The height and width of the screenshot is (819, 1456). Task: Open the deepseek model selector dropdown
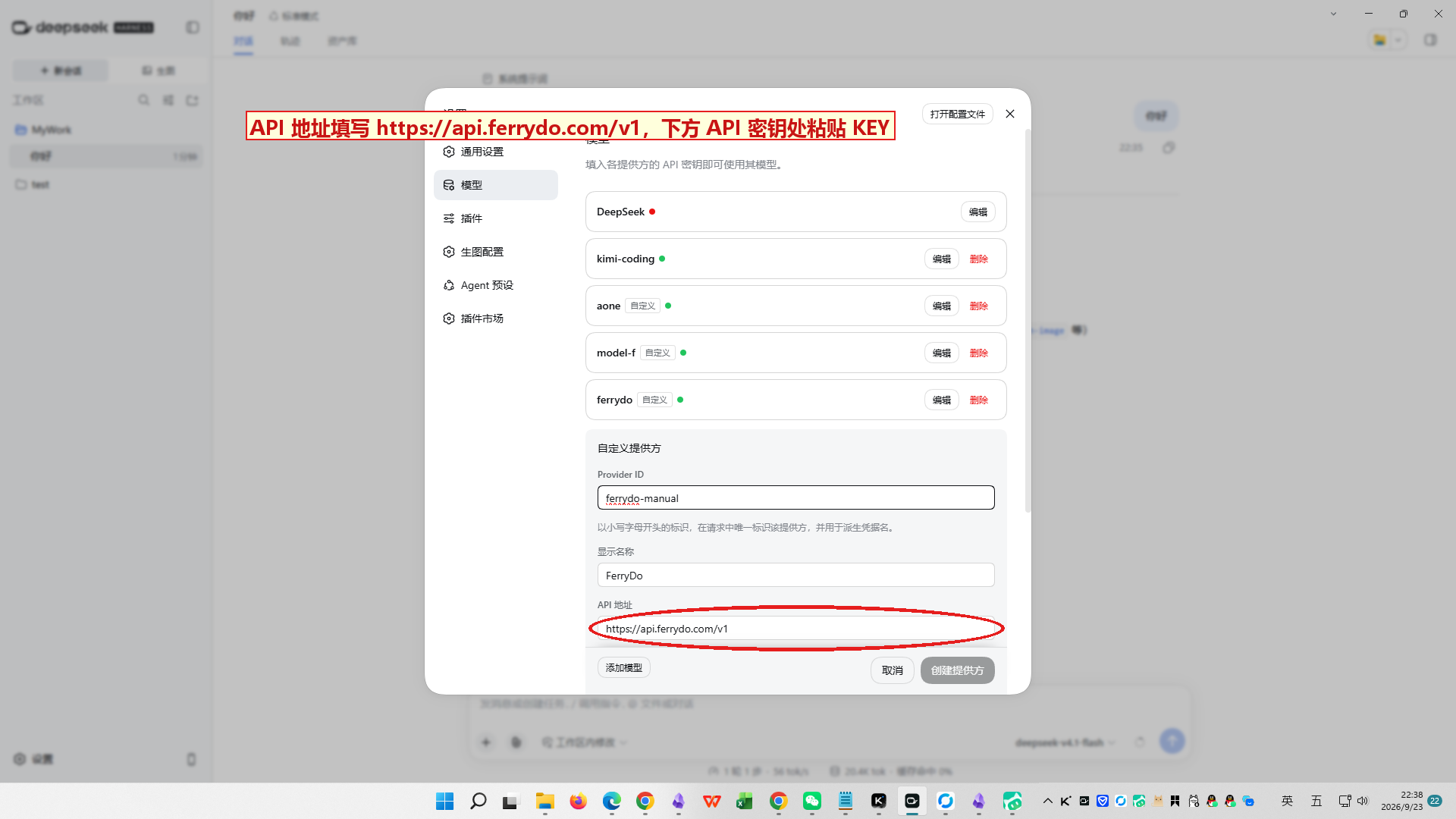pos(1065,742)
